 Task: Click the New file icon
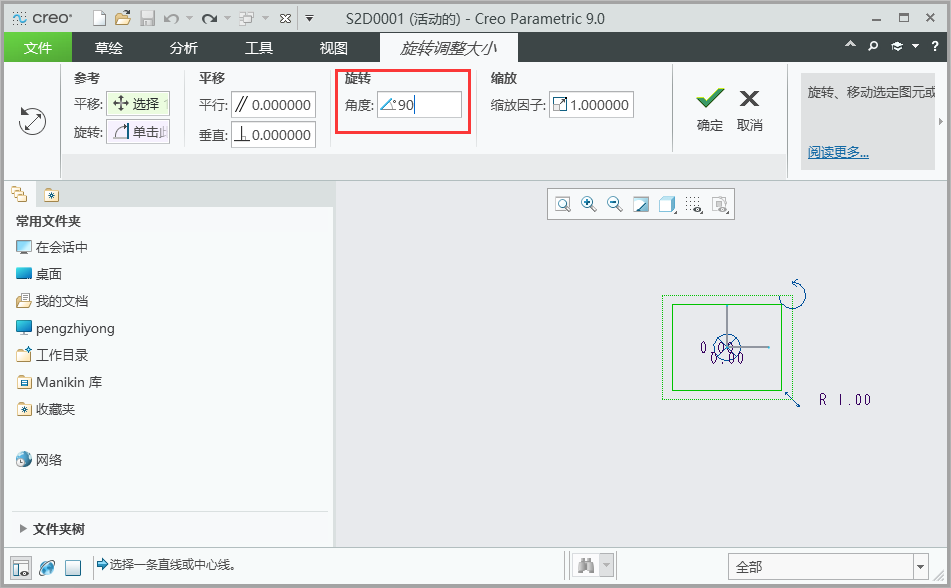tap(99, 19)
